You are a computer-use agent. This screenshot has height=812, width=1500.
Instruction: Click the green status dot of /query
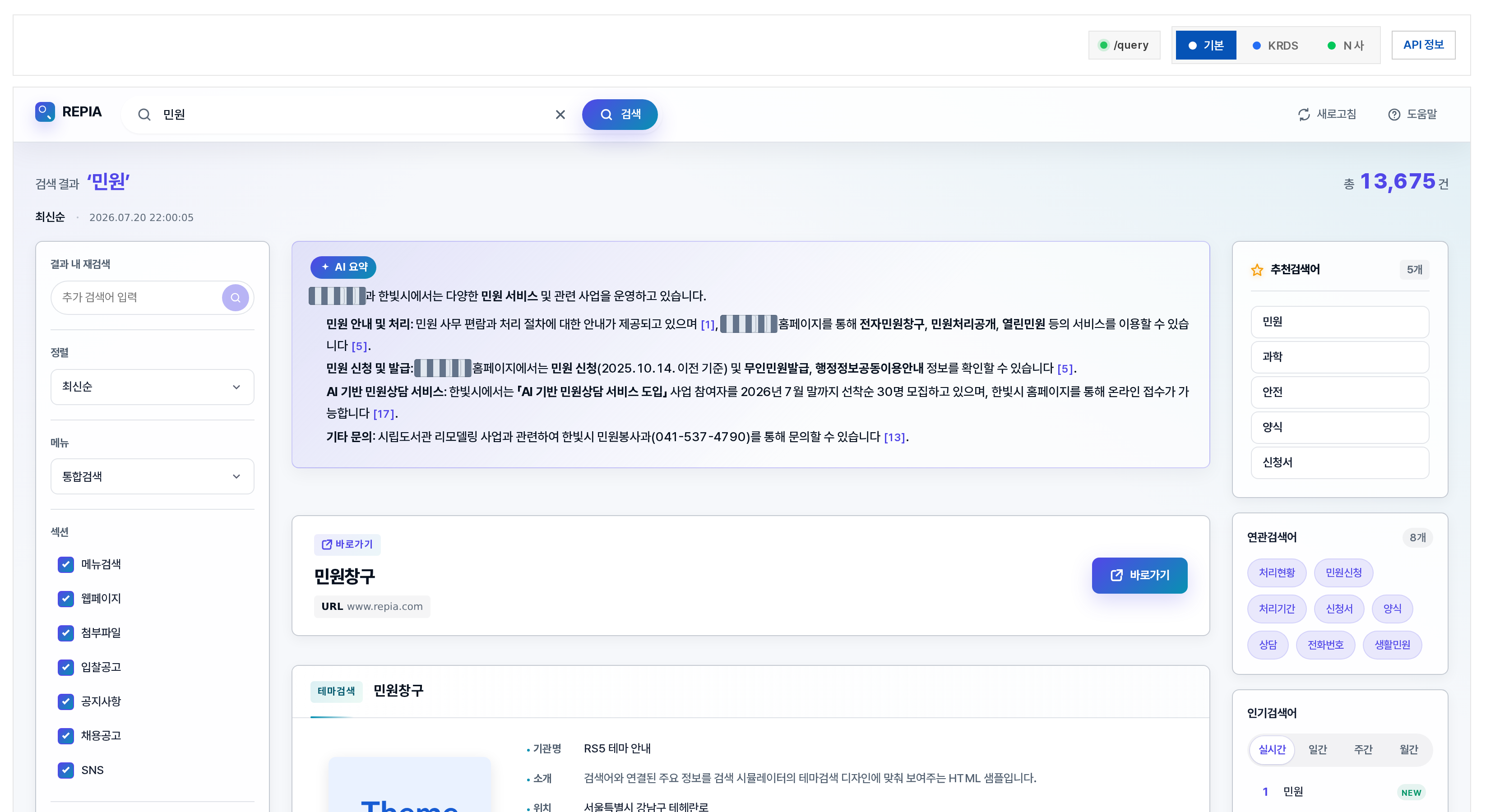tap(1103, 45)
